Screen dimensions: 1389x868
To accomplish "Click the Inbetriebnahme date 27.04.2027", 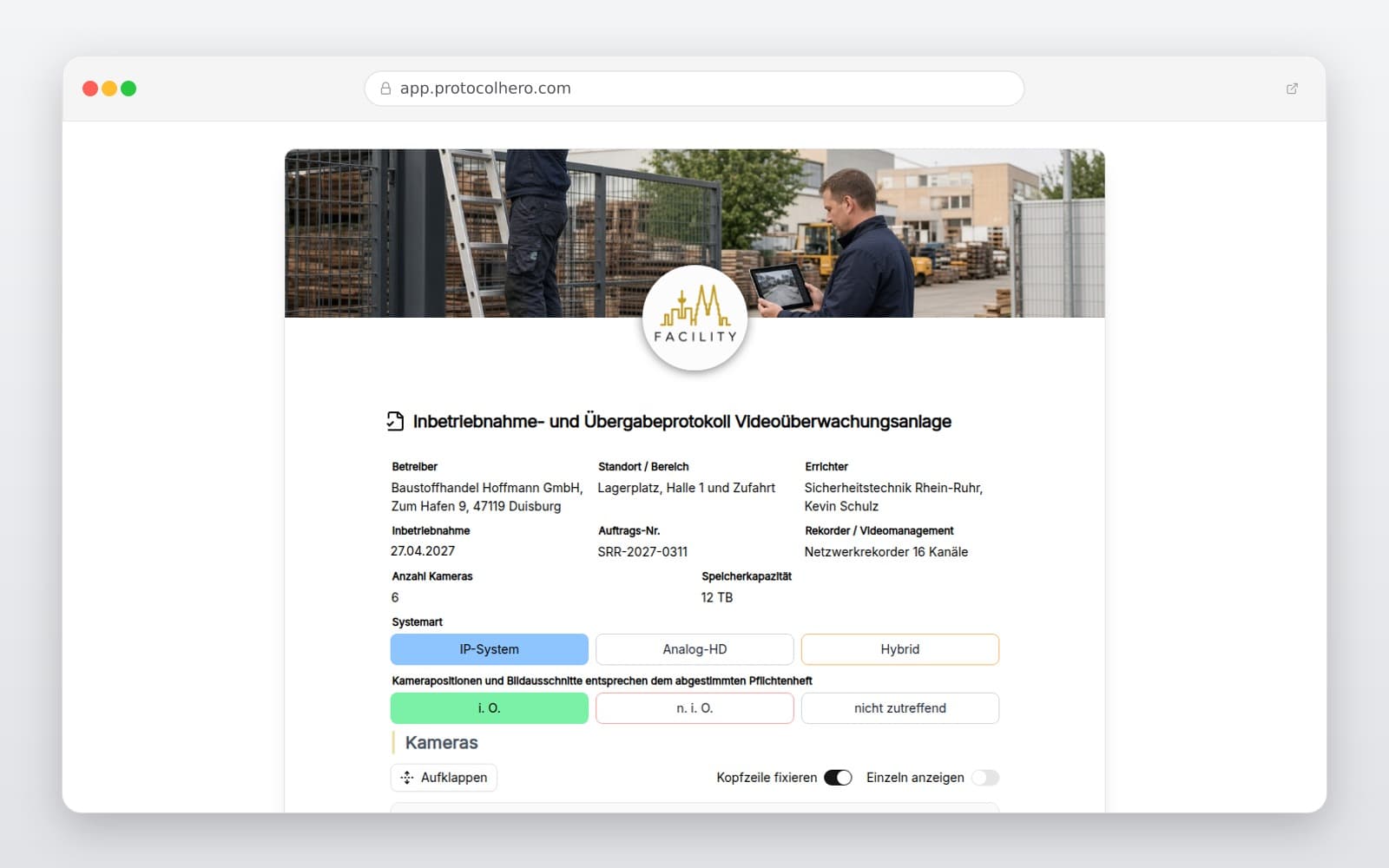I will click(x=423, y=551).
